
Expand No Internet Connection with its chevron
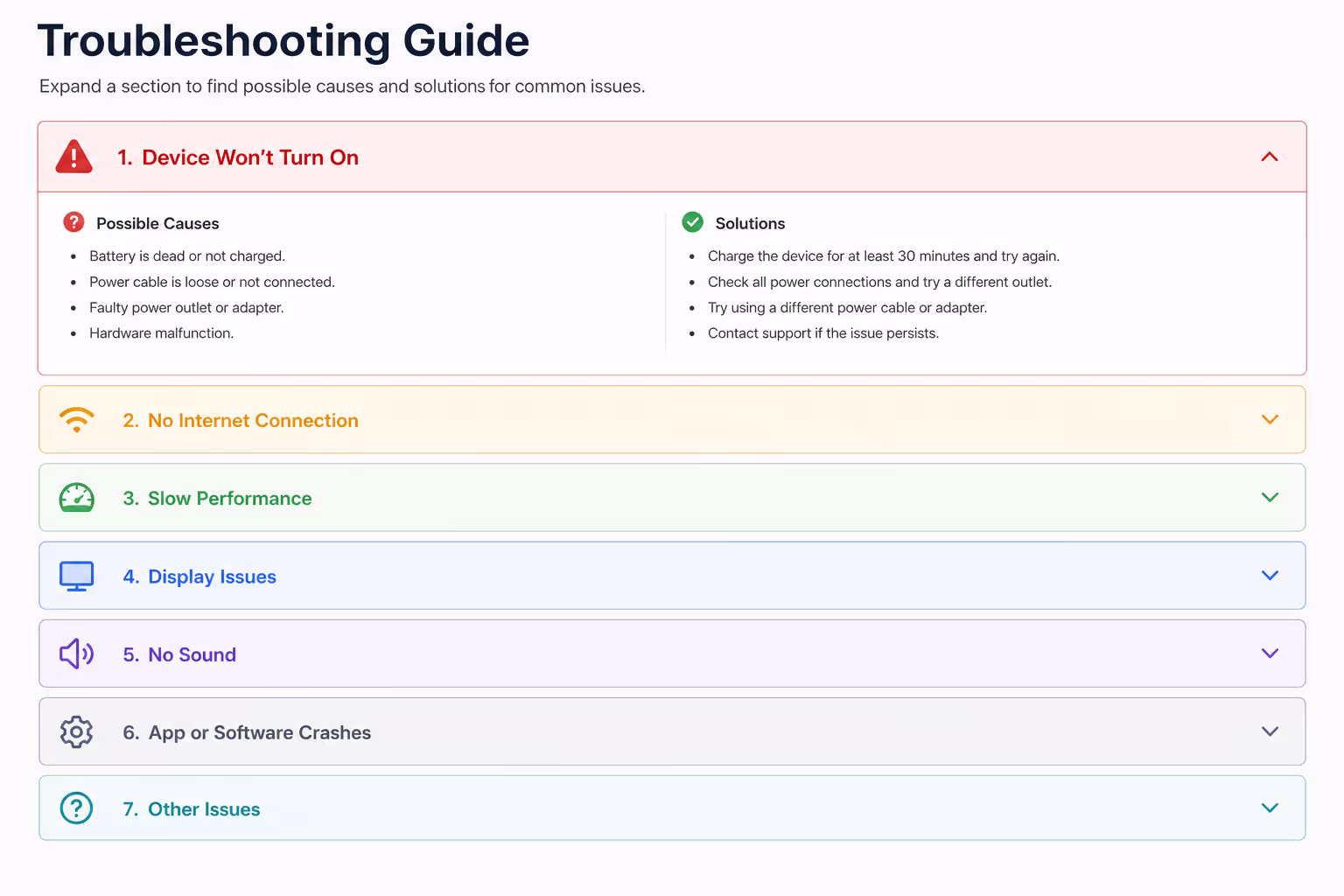pos(1270,420)
